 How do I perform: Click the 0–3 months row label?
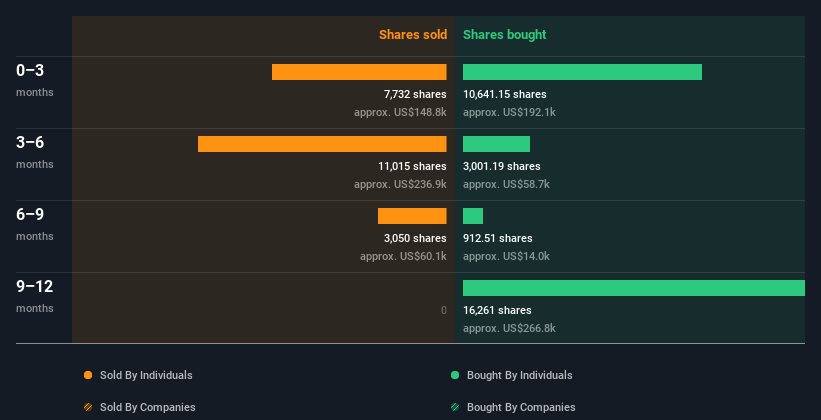point(34,80)
